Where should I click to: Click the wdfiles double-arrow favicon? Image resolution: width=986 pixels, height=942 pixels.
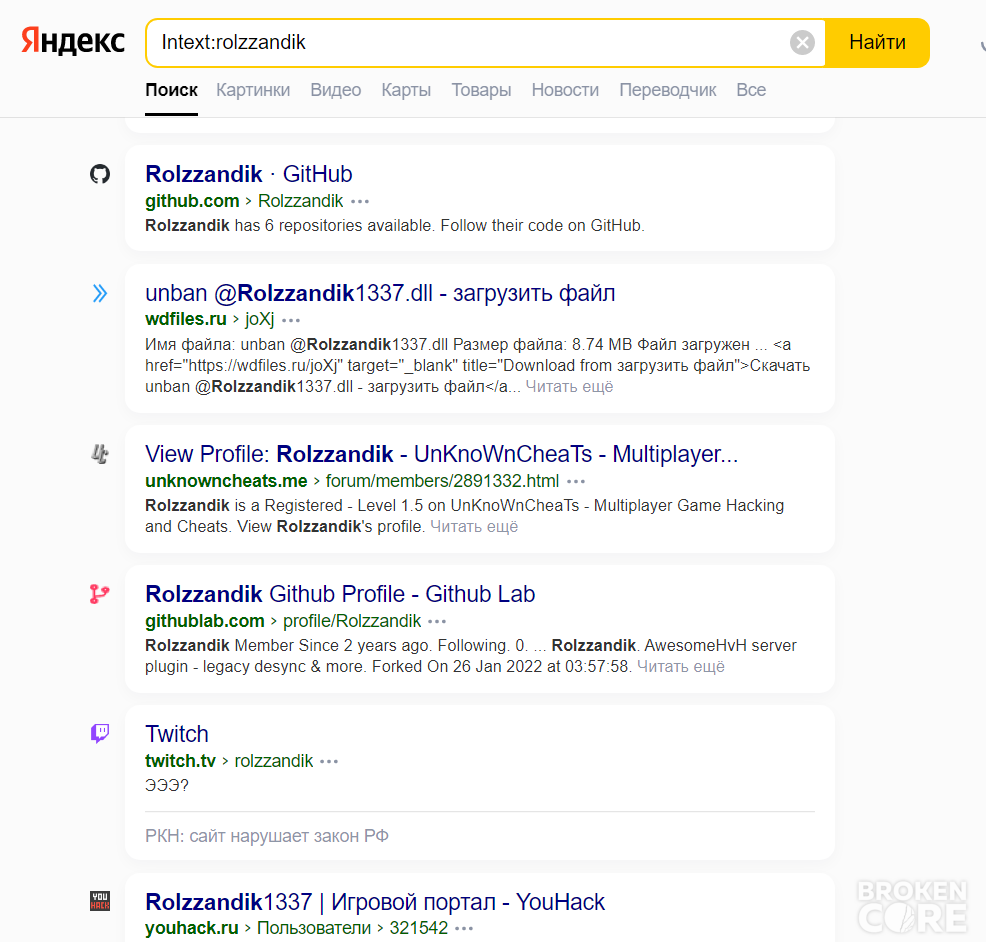coord(100,293)
